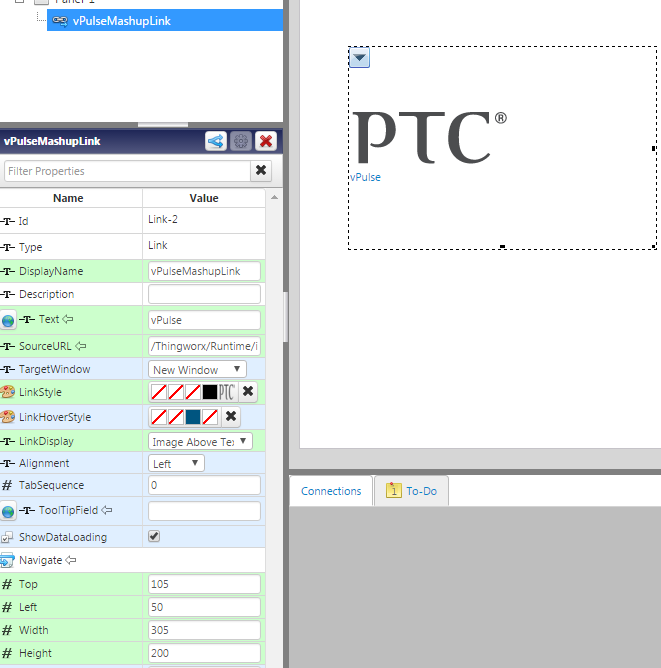Image resolution: width=661 pixels, height=668 pixels.
Task: Open the LinkDisplay dropdown
Action: click(x=200, y=441)
